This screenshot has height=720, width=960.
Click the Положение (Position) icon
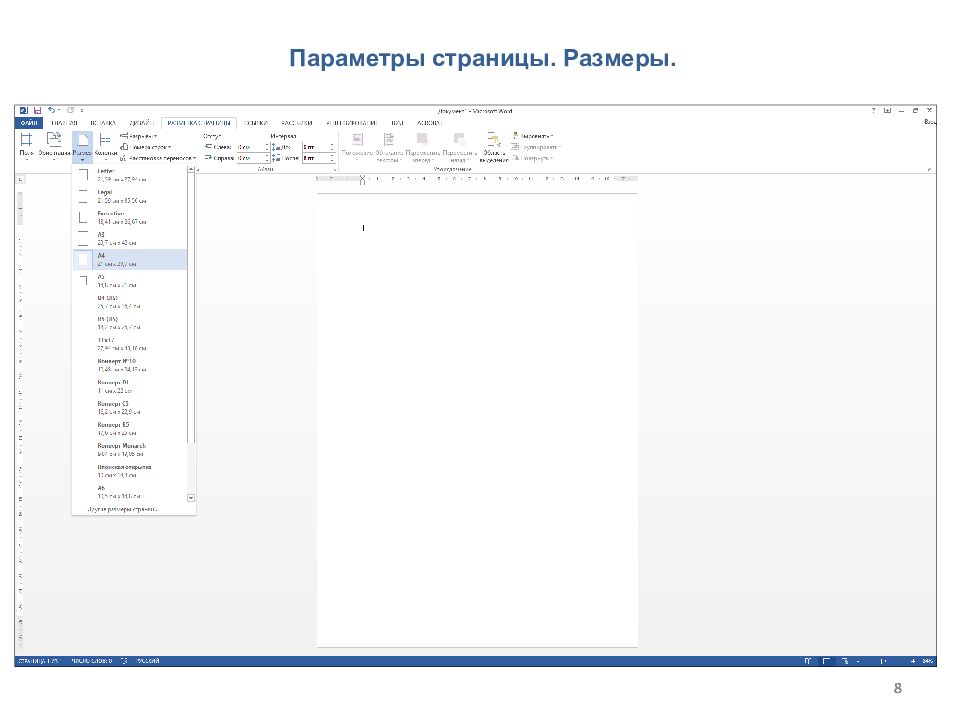click(358, 140)
